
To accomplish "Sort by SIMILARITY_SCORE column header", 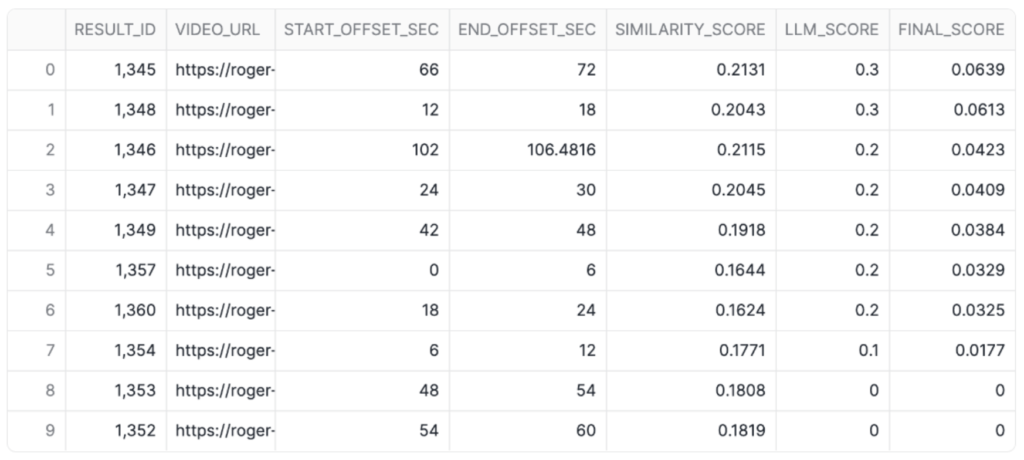I will [690, 29].
